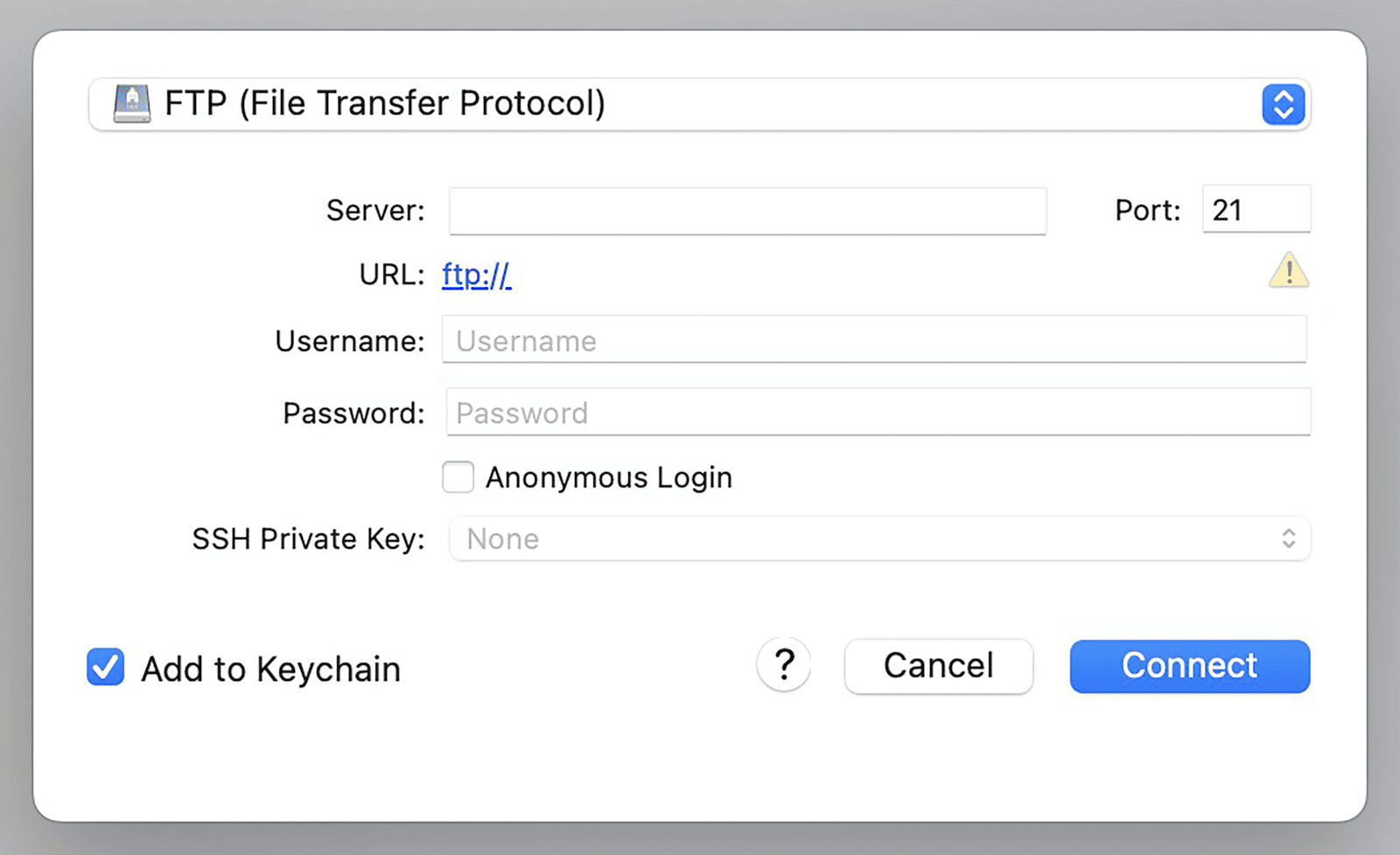Select the Port field showing 21
Image resolution: width=1400 pixels, height=855 pixels.
[1256, 209]
